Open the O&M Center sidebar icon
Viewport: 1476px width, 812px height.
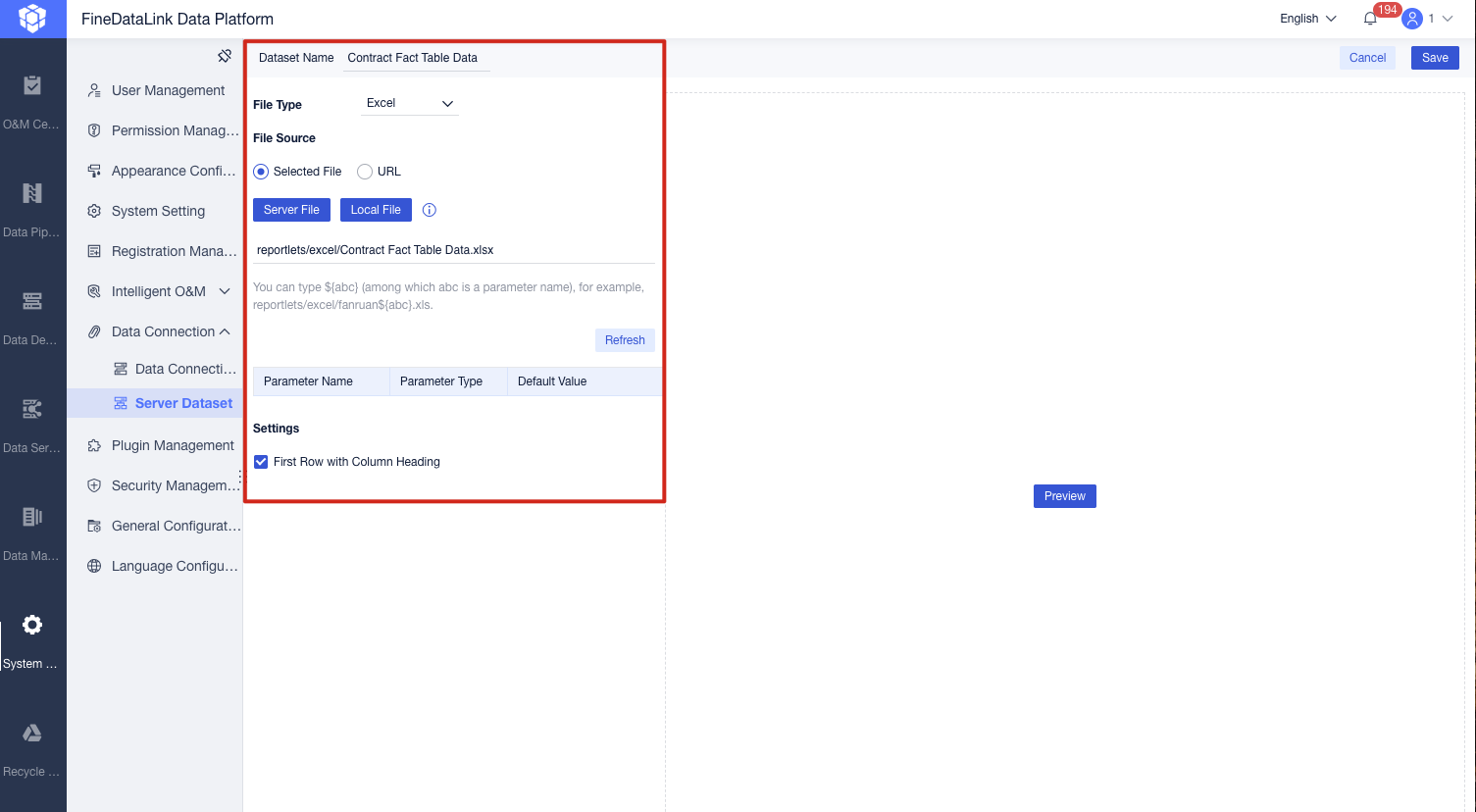pos(32,86)
